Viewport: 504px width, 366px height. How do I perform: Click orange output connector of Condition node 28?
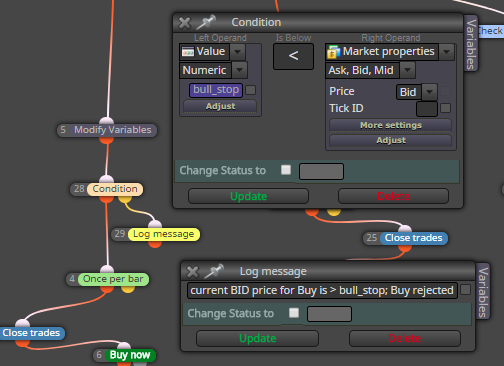[107, 199]
